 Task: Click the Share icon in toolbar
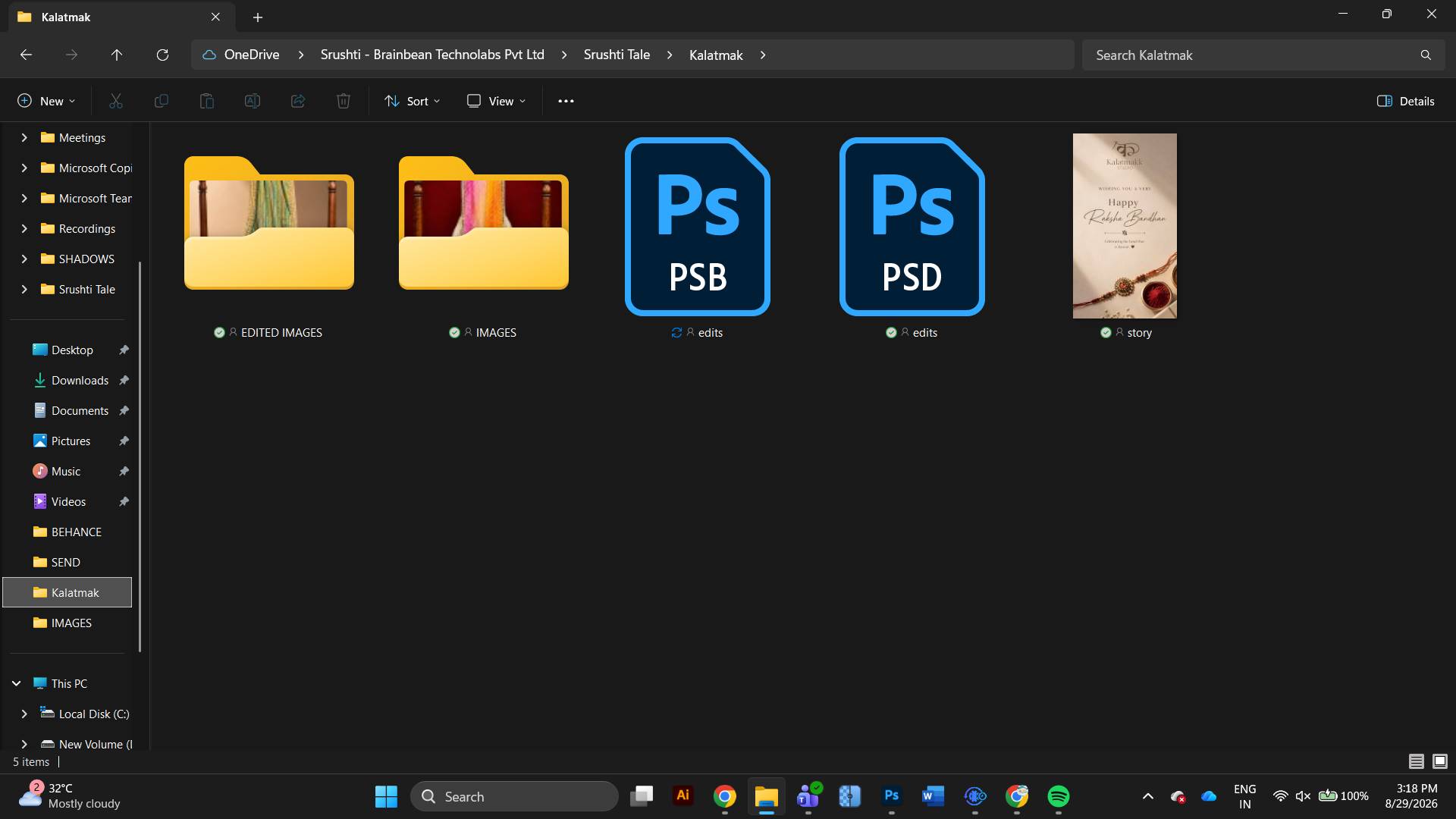pyautogui.click(x=298, y=101)
